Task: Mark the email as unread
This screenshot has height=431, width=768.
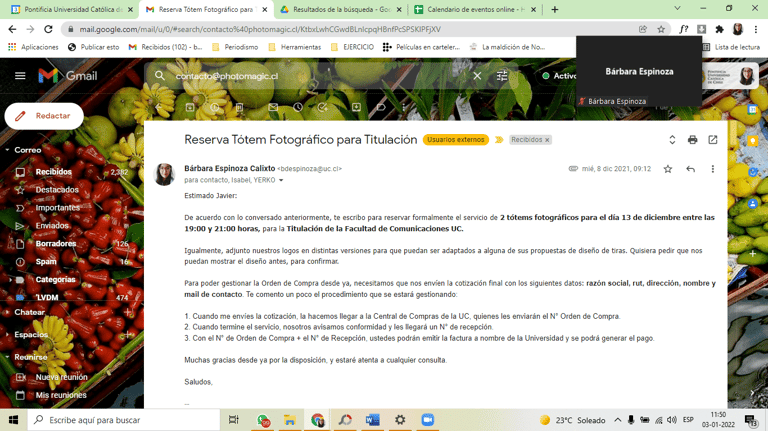Action: [273, 107]
